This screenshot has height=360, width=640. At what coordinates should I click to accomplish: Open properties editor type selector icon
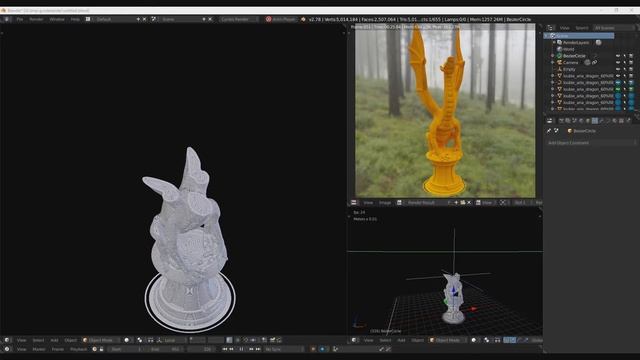[550, 121]
